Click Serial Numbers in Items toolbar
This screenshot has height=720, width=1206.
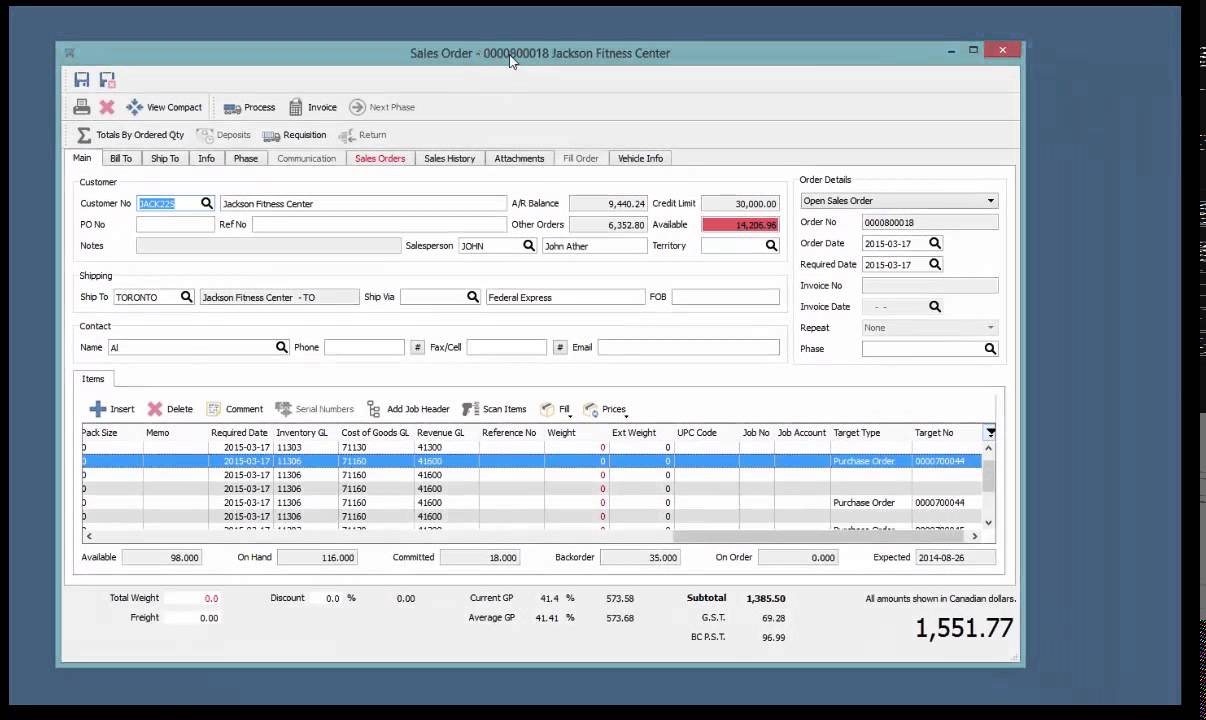pos(314,409)
